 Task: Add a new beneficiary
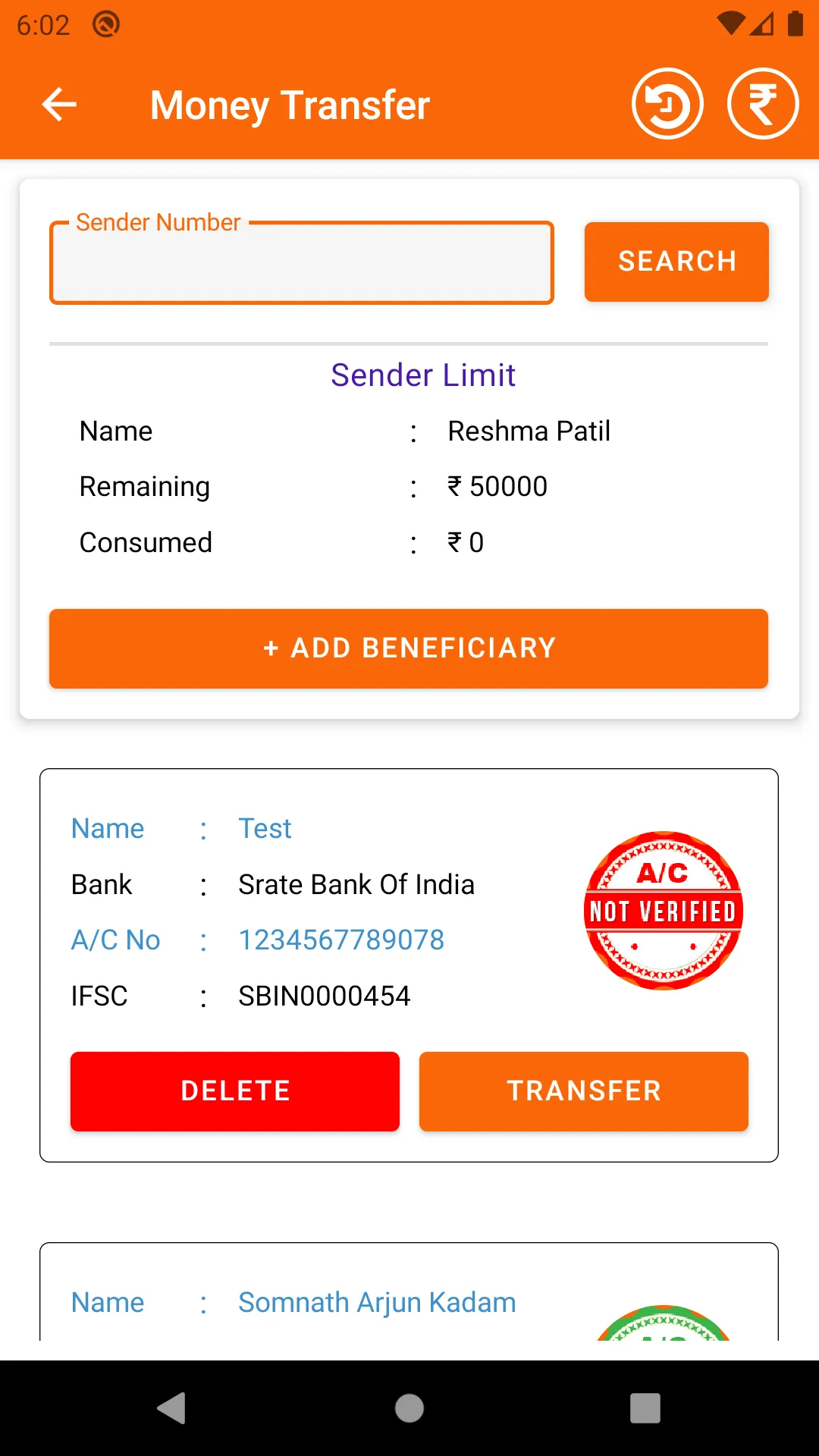(x=409, y=648)
